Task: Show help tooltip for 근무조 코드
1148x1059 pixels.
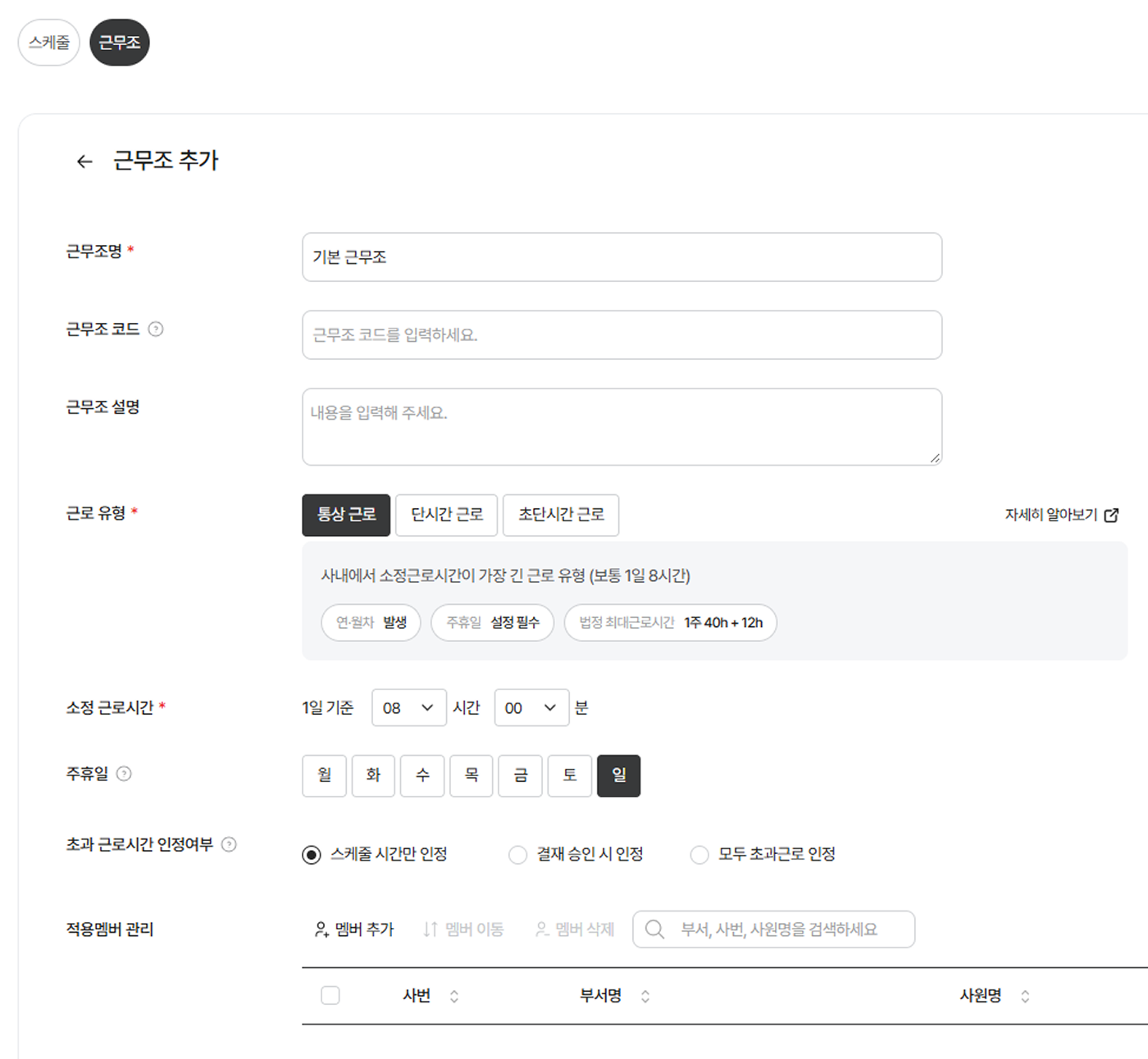Action: pyautogui.click(x=156, y=330)
